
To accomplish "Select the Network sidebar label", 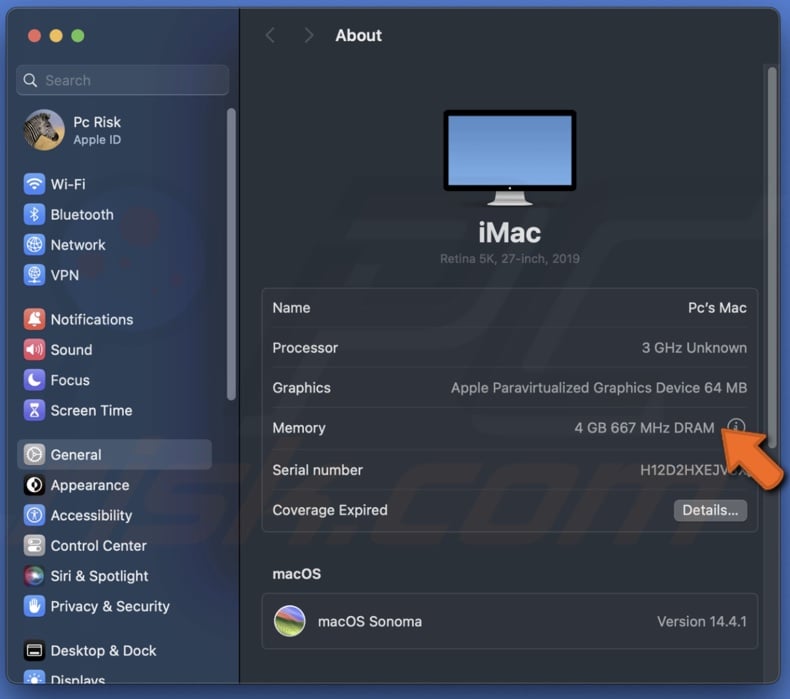I will point(78,244).
